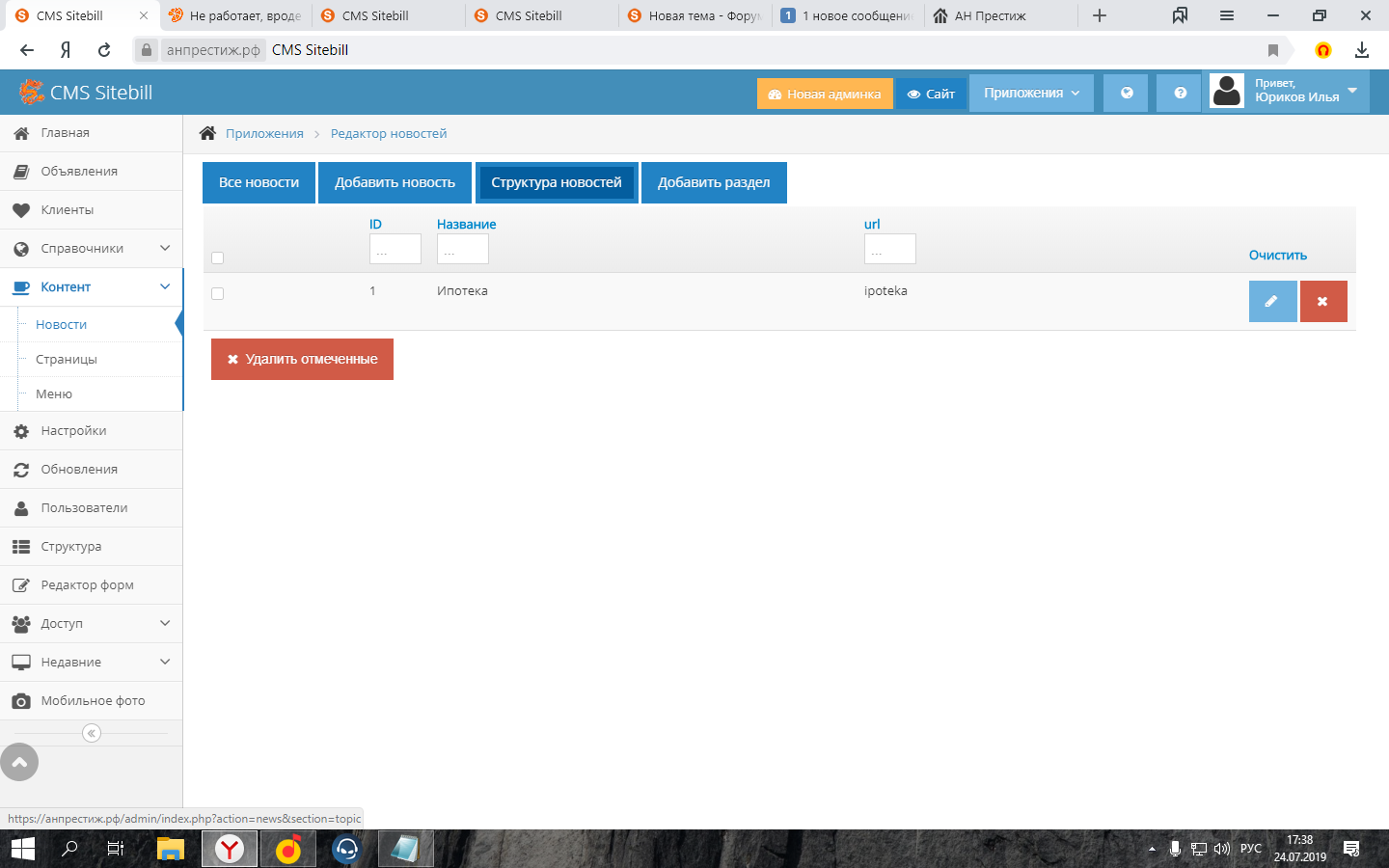Open Yandex Browser from the taskbar
The width and height of the screenshot is (1389, 868).
pyautogui.click(x=230, y=849)
